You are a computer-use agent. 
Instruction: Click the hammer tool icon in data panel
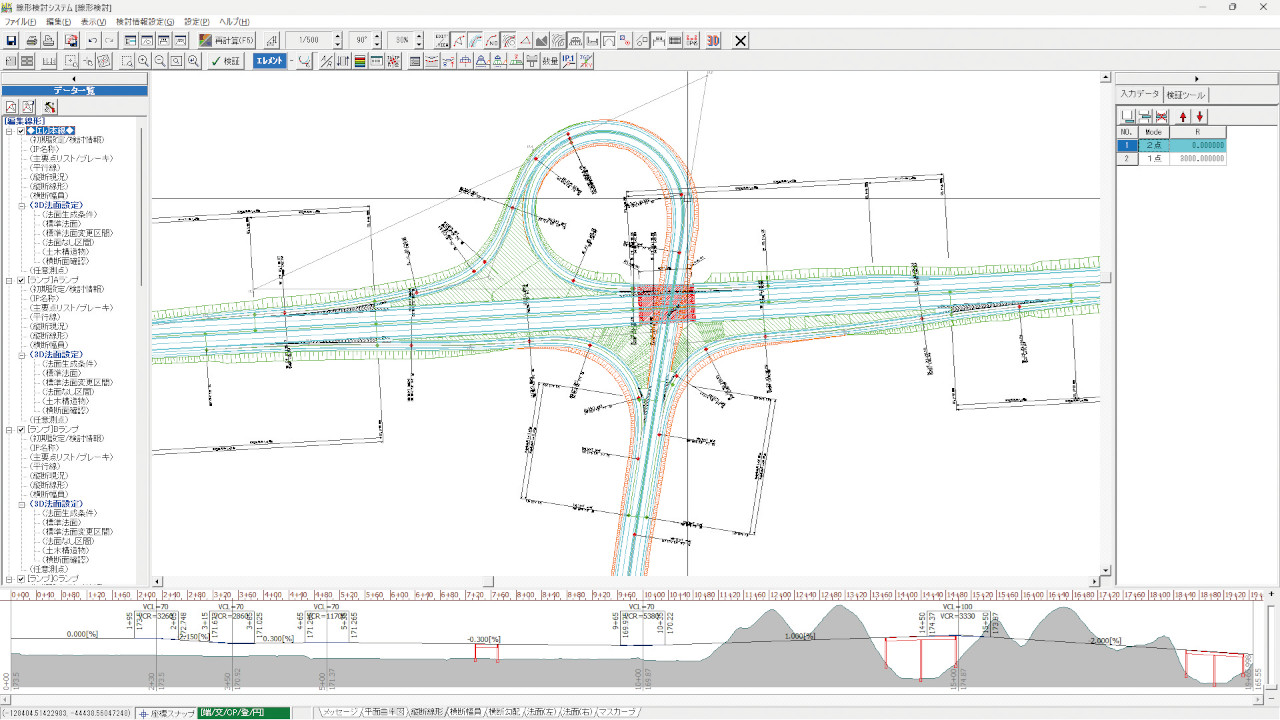click(x=49, y=107)
